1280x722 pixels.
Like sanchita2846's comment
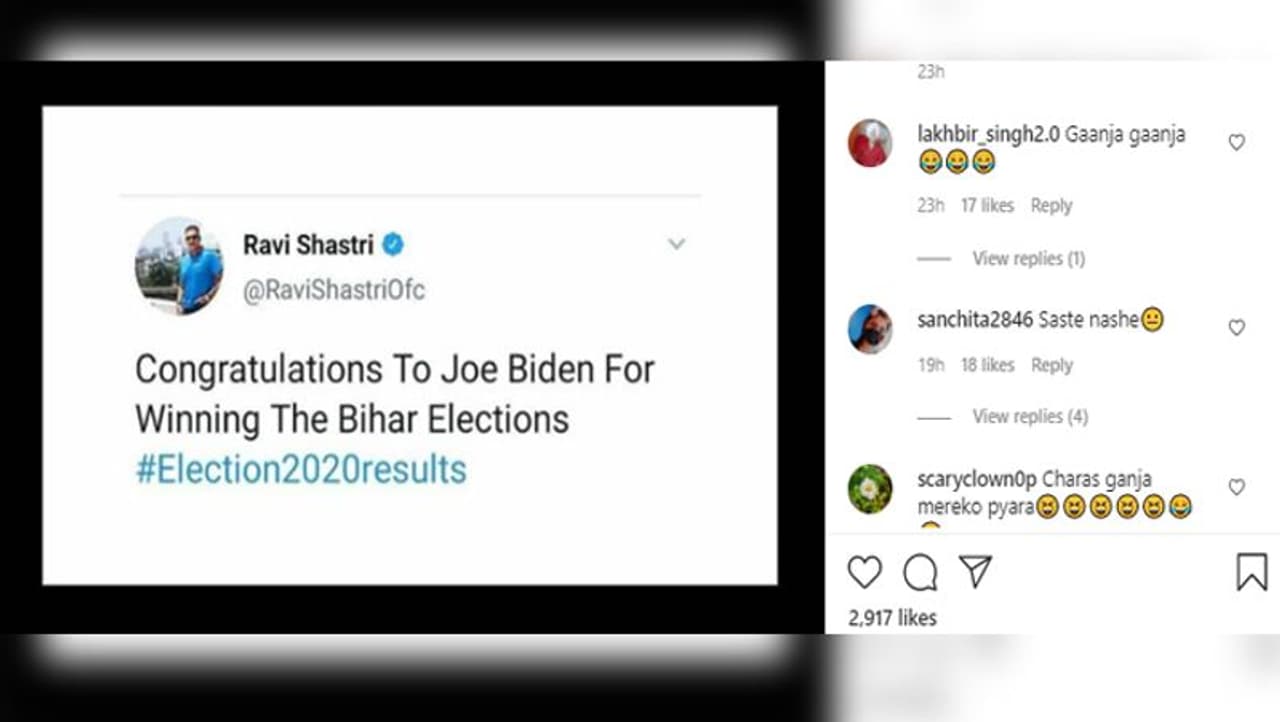pos(1237,328)
